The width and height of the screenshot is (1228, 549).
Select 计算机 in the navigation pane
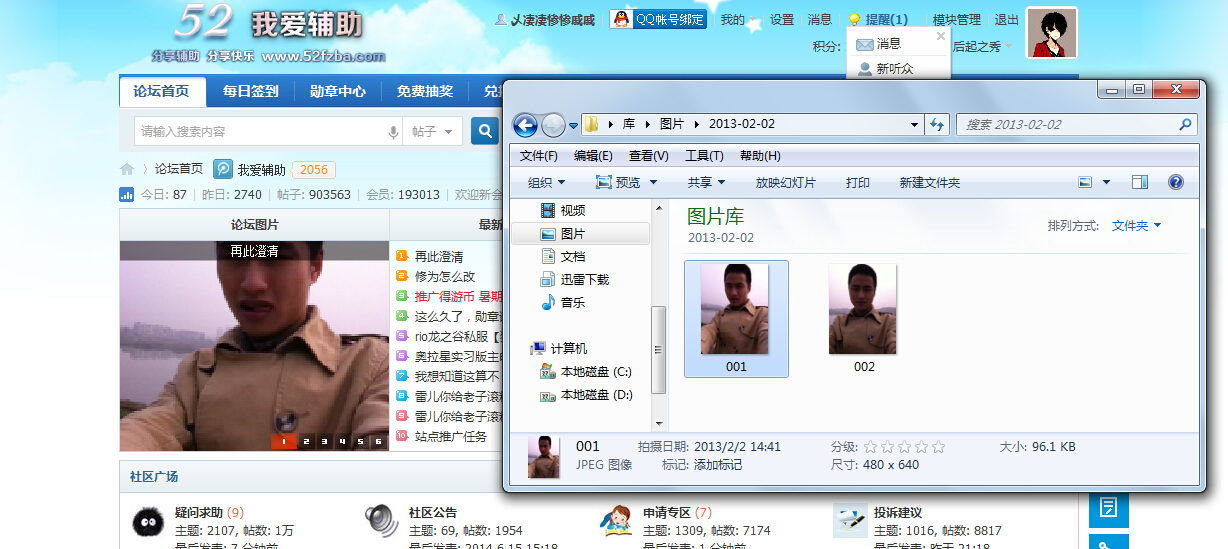pyautogui.click(x=568, y=348)
